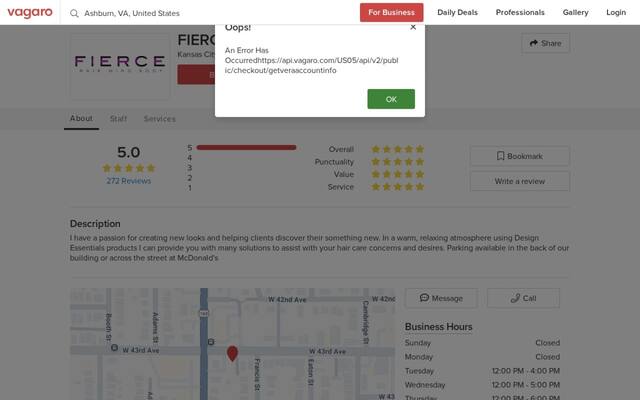Click the Service star rating
The width and height of the screenshot is (640, 400).
point(397,187)
